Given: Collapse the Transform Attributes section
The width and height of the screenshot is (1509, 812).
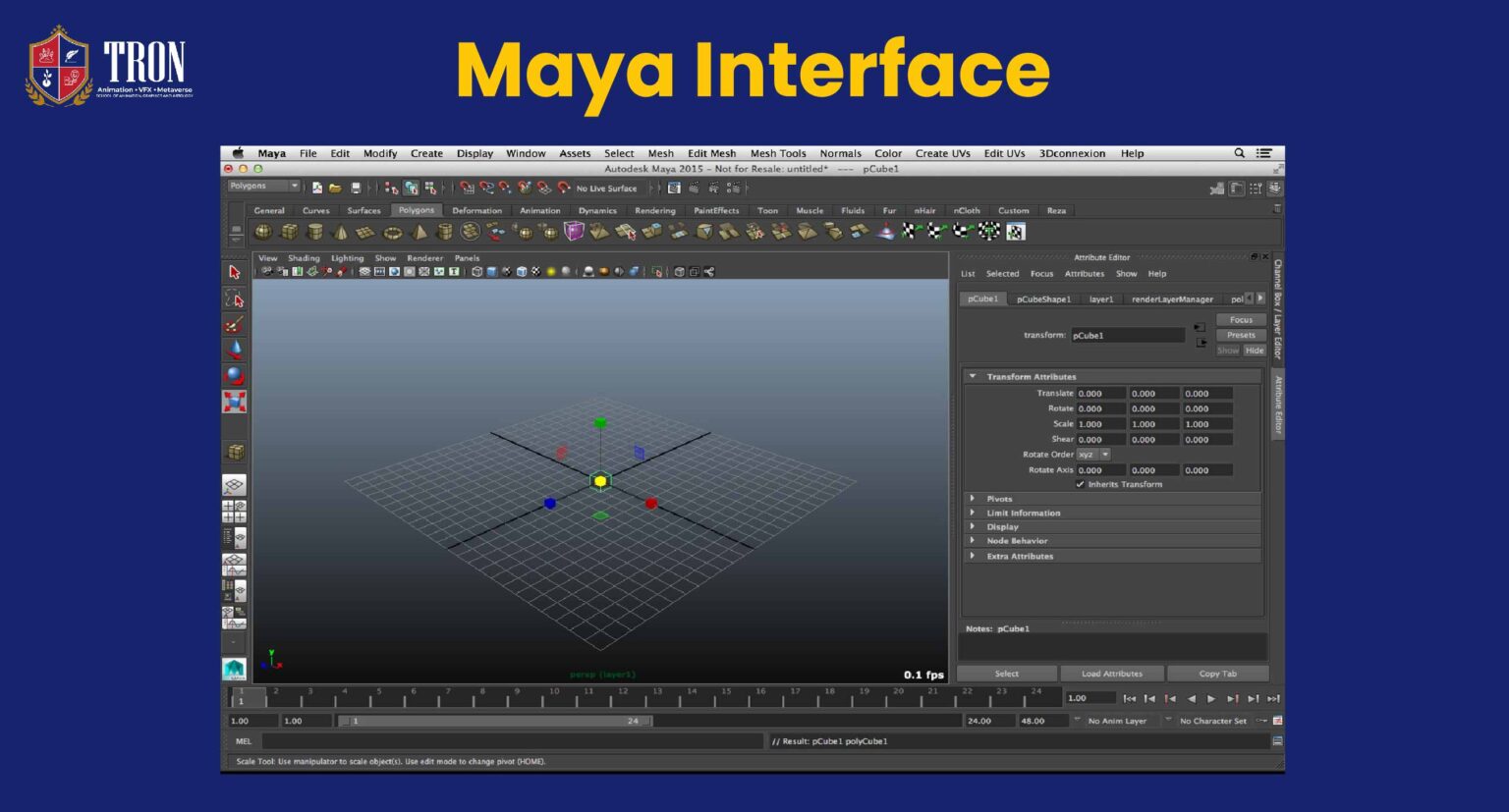Looking at the screenshot, I should point(973,376).
